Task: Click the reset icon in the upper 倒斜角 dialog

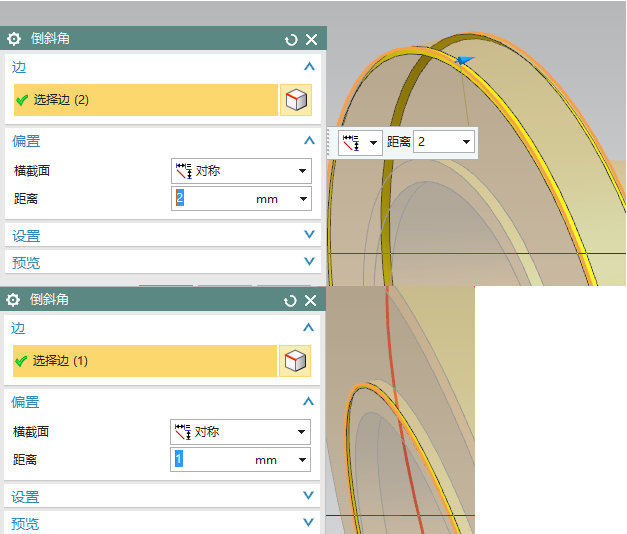Action: coord(291,39)
